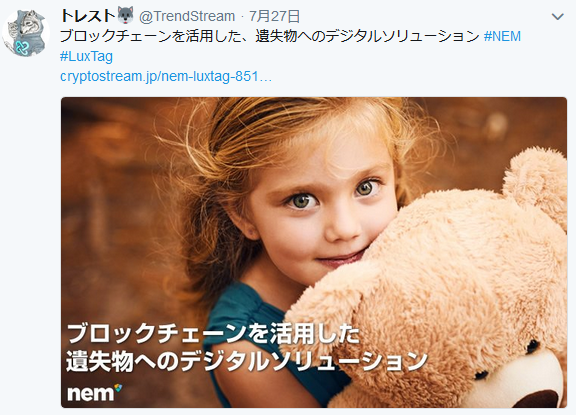Screen dimensions: 576x415
Task: Click the Japanese tweet body text
Action: tap(270, 36)
